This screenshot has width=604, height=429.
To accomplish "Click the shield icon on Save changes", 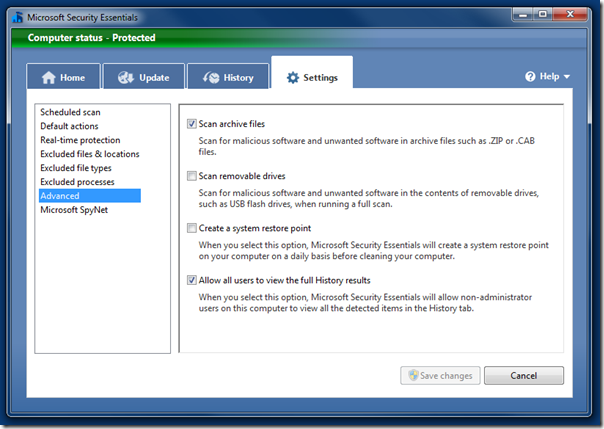I will (413, 375).
